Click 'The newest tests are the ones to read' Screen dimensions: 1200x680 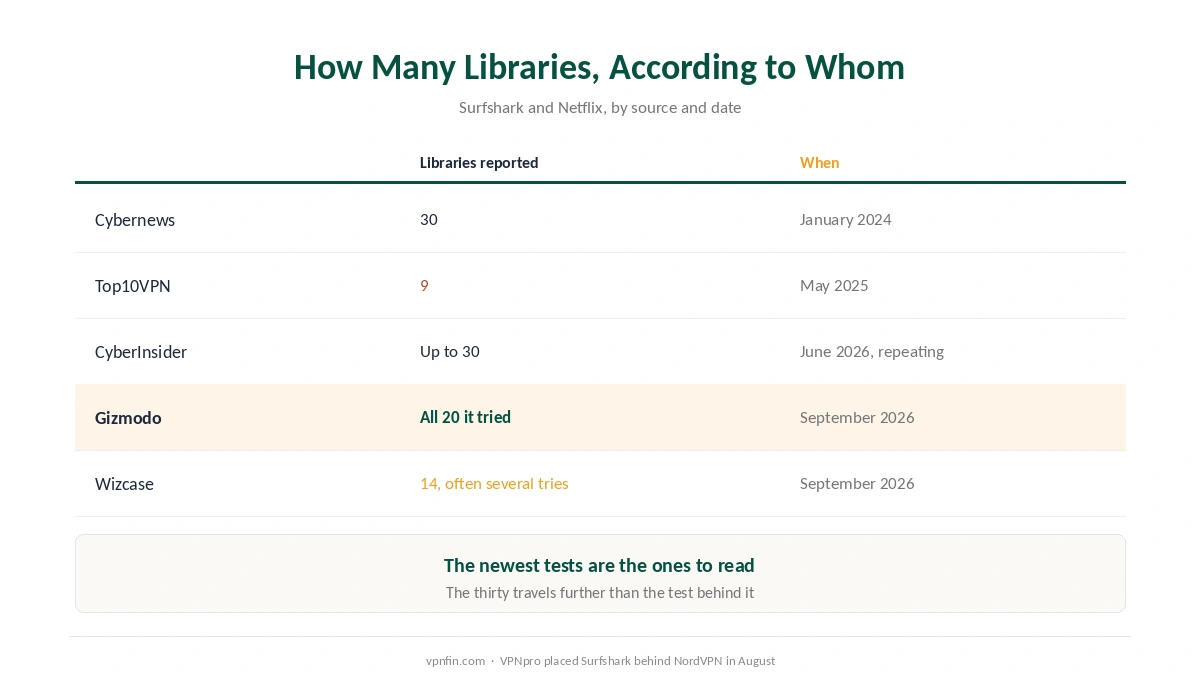pos(599,566)
